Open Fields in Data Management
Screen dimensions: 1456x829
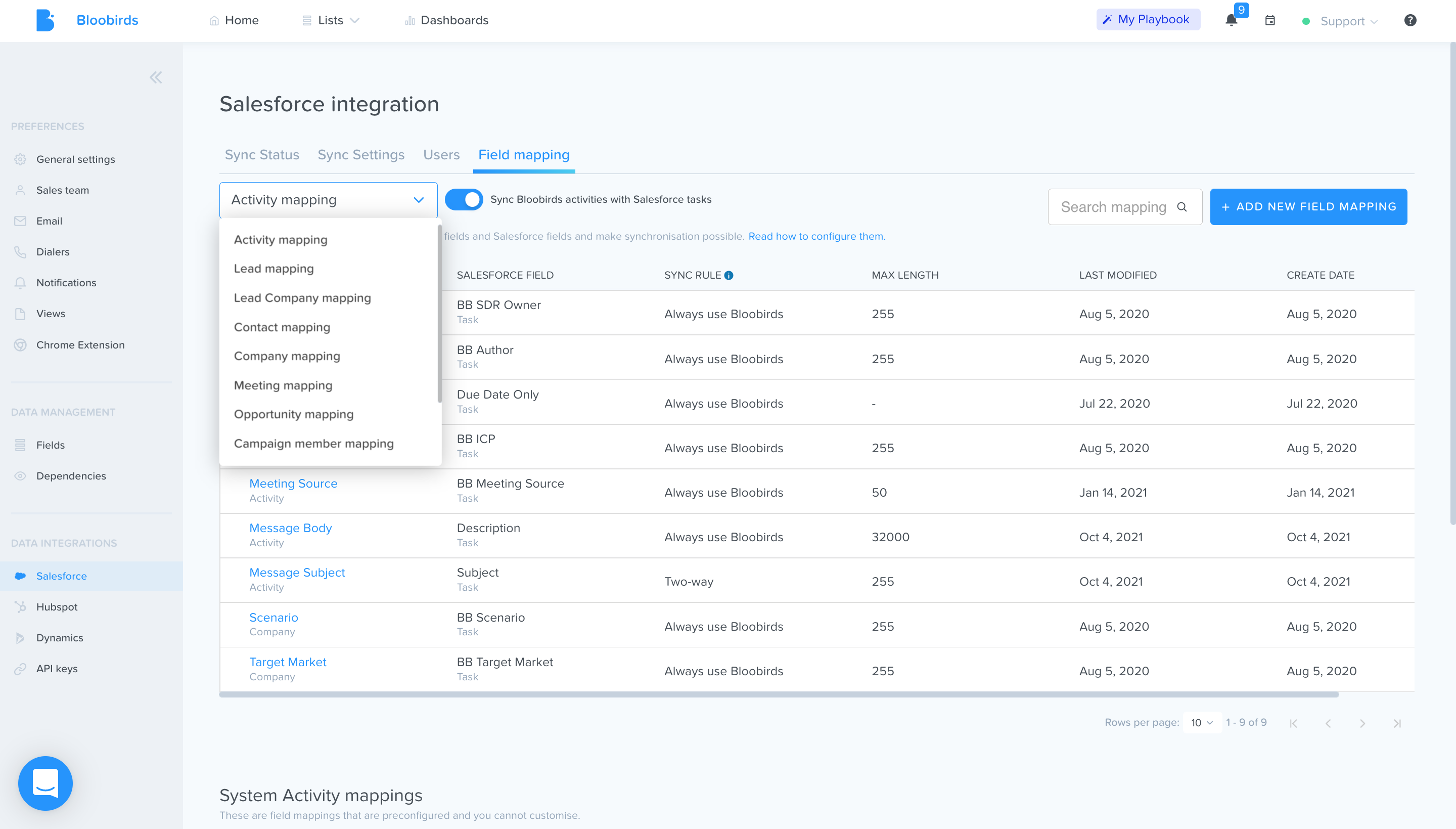coord(50,445)
